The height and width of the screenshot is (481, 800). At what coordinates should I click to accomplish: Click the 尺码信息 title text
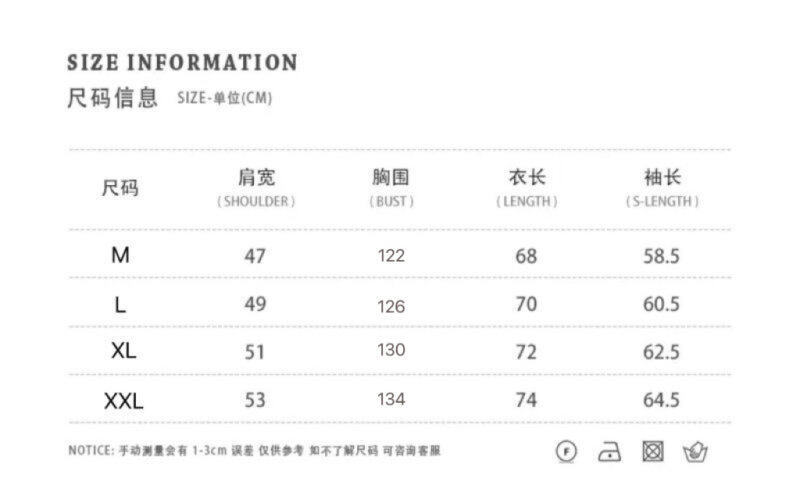tap(113, 97)
